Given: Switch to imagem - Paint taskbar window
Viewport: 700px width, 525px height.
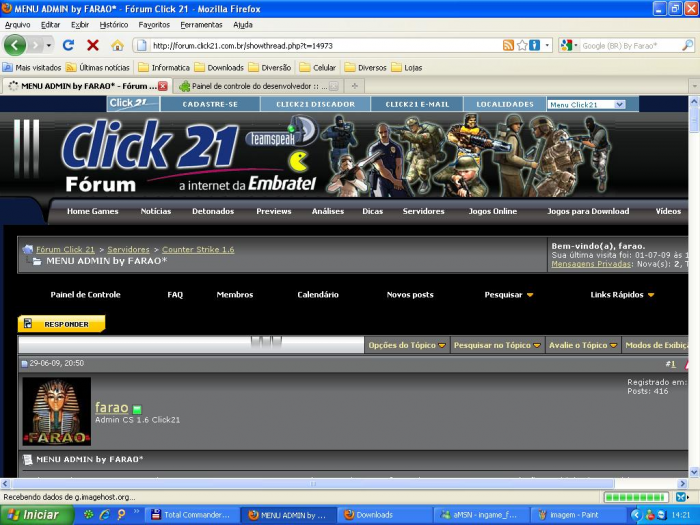Looking at the screenshot, I should pyautogui.click(x=576, y=515).
